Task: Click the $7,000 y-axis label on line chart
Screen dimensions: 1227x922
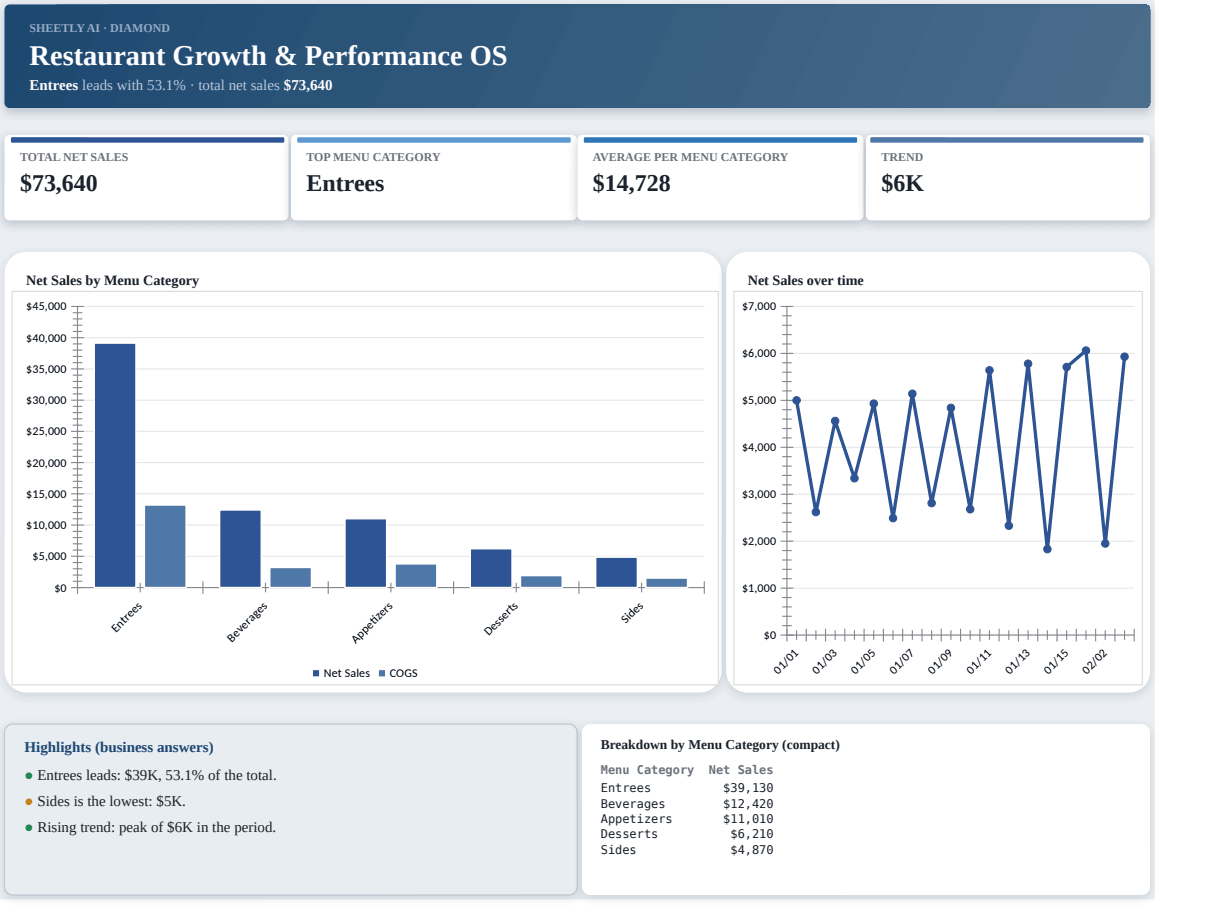Action: (759, 306)
